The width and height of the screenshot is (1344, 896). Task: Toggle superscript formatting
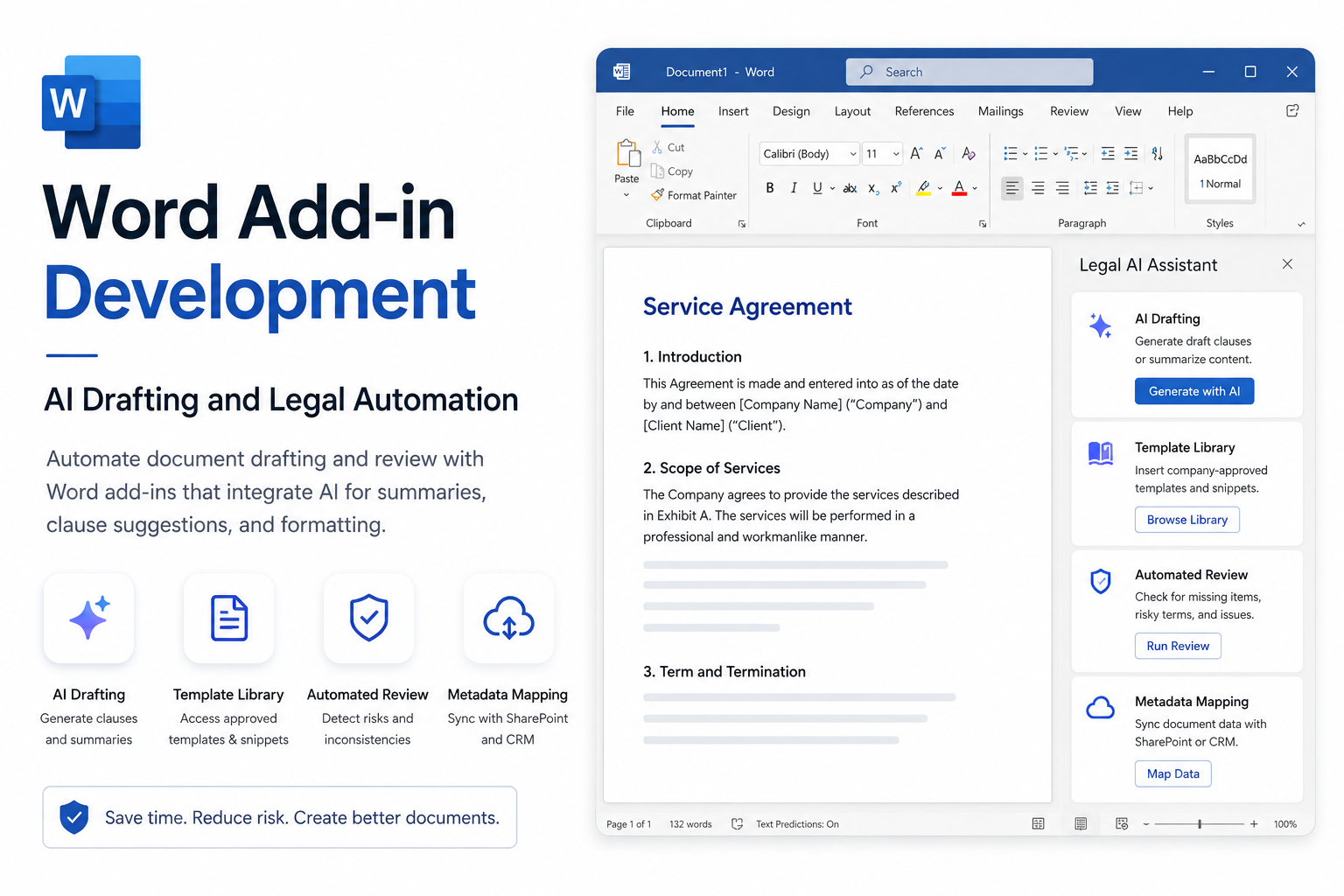[x=896, y=187]
